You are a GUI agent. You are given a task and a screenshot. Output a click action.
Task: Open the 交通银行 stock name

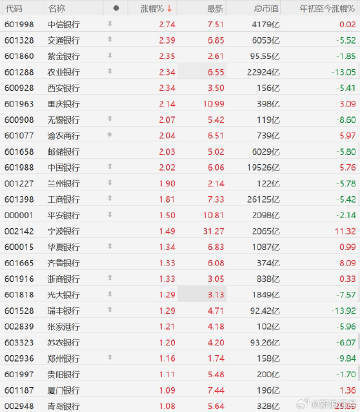64,40
